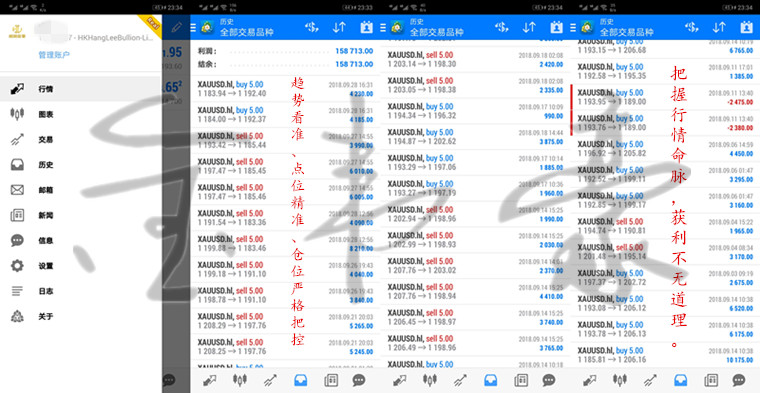The image size is (760, 393).
Task: Tap news icon in fourth screen's bottom bar
Action: point(711,380)
